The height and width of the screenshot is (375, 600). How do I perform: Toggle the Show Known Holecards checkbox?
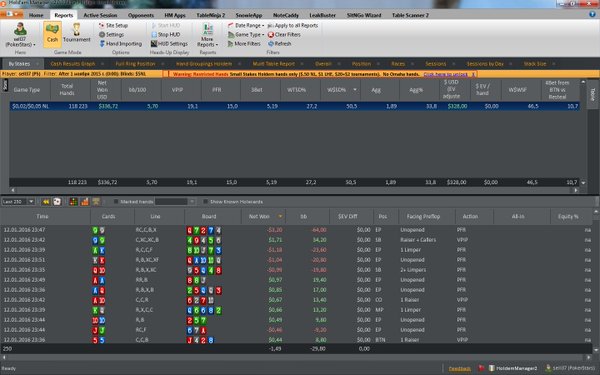pos(205,202)
